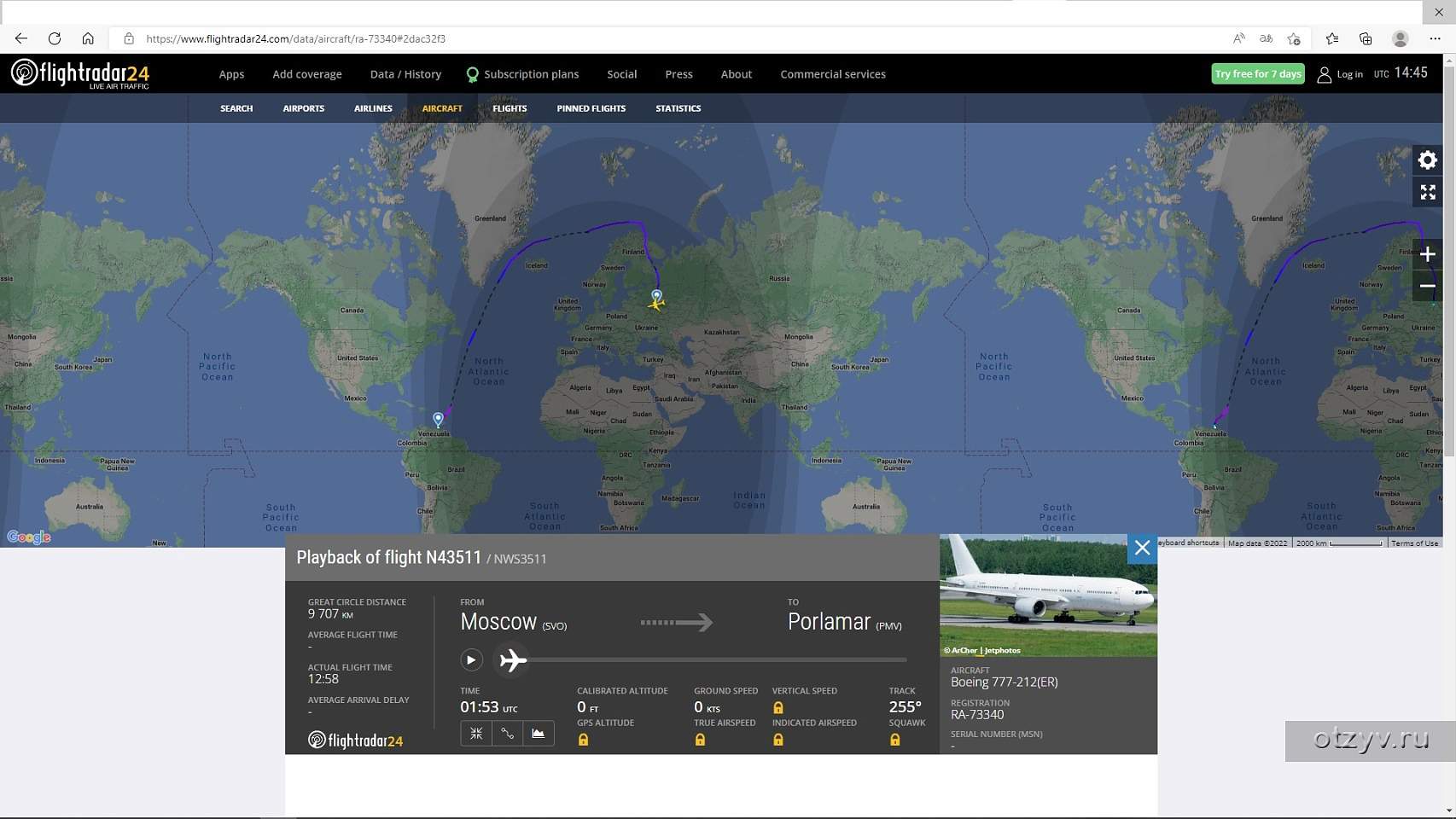This screenshot has height=819, width=1456.
Task: Click registration RA-73340 text
Action: [977, 715]
